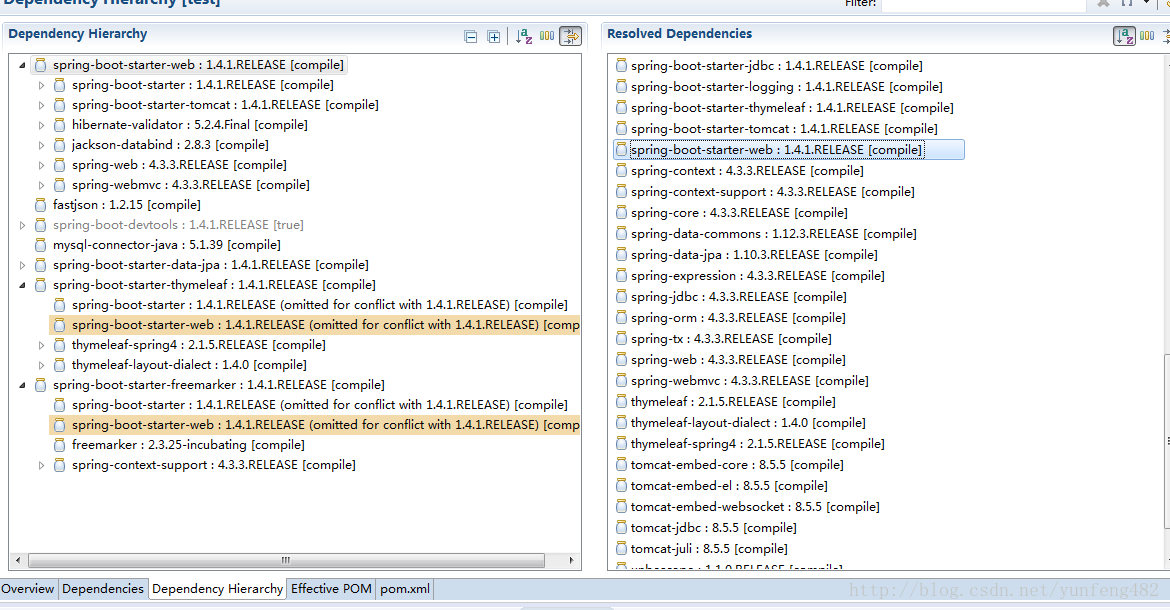The width and height of the screenshot is (1170, 610).
Task: Click jar icon of tomcat-embed-websocket
Action: point(621,506)
